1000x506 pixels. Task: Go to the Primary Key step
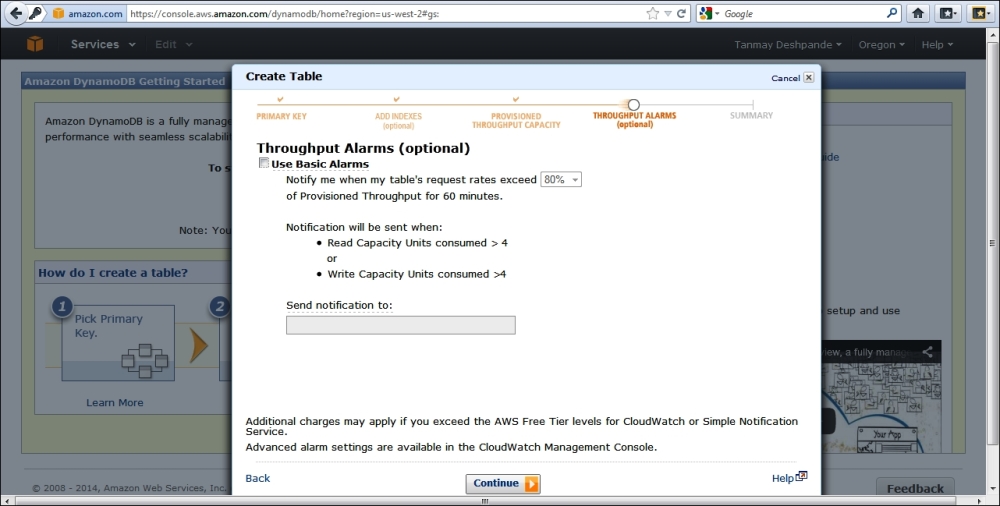[x=281, y=116]
